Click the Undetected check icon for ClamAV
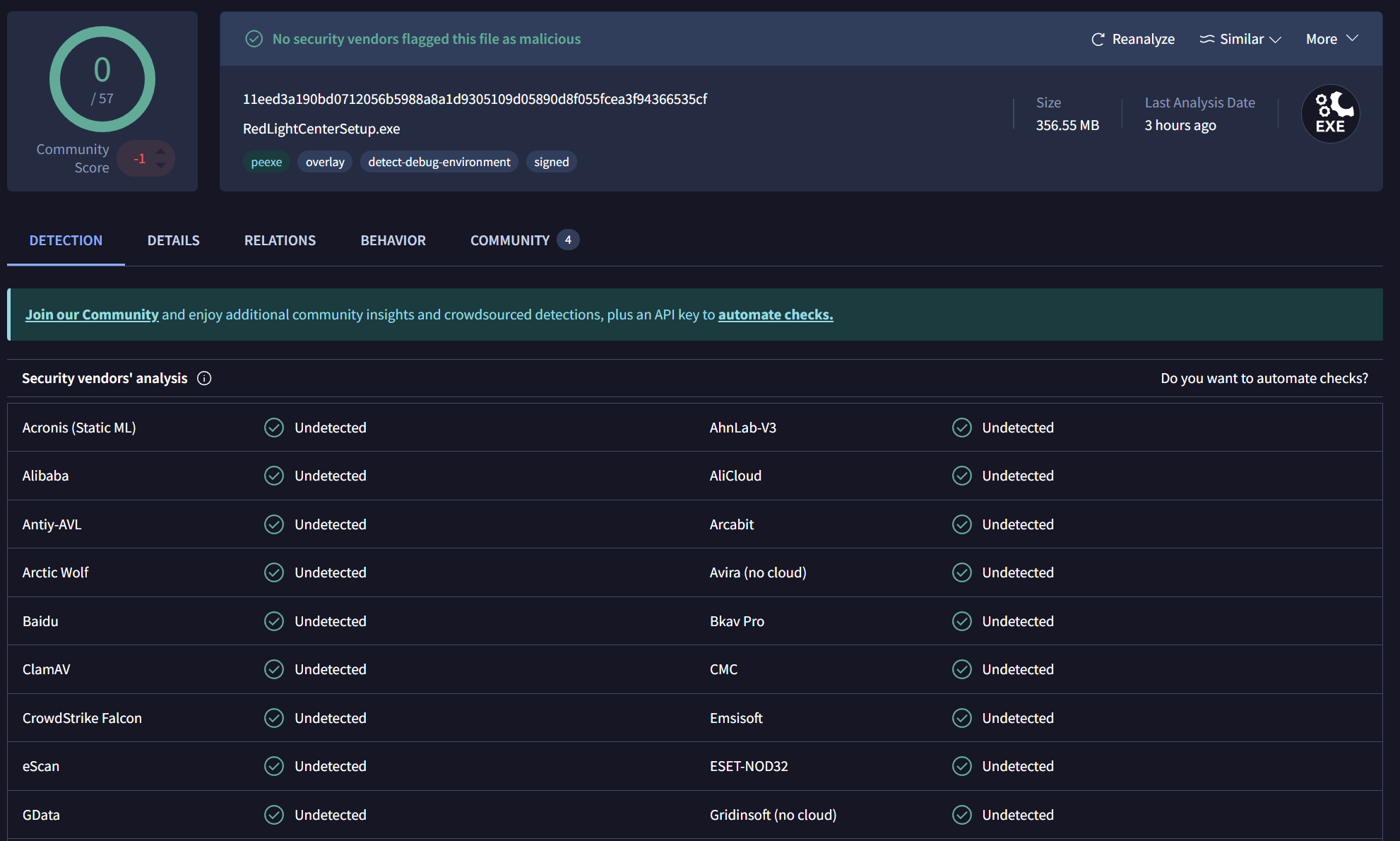The height and width of the screenshot is (841, 1400). pos(274,669)
